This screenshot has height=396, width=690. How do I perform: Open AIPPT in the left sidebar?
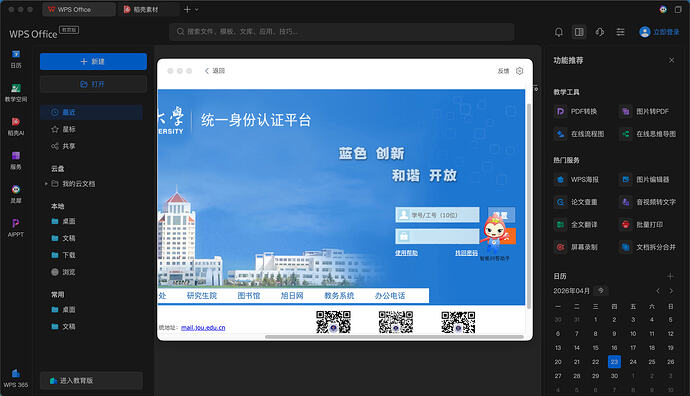point(16,228)
